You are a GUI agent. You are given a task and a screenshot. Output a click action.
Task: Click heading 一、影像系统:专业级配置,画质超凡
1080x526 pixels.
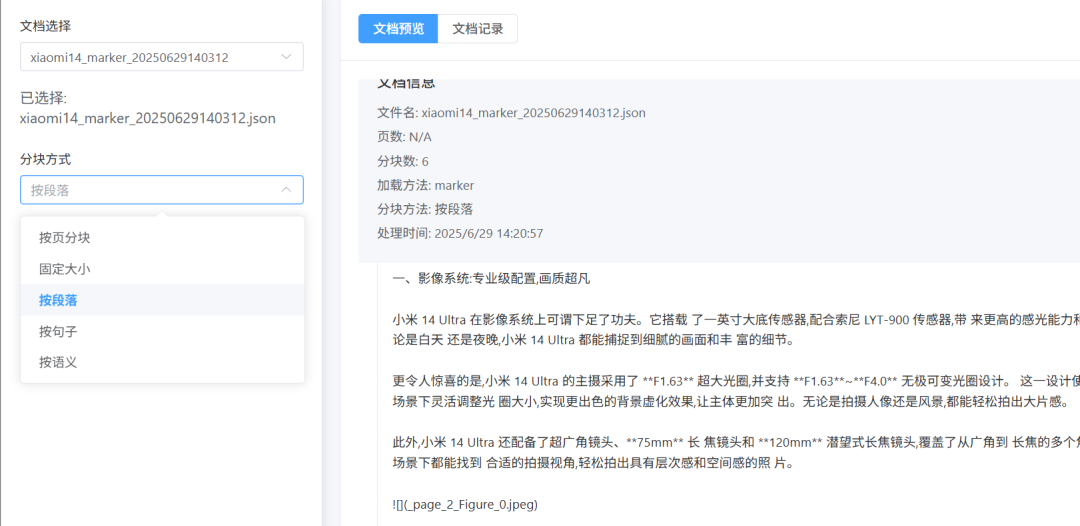tap(491, 280)
